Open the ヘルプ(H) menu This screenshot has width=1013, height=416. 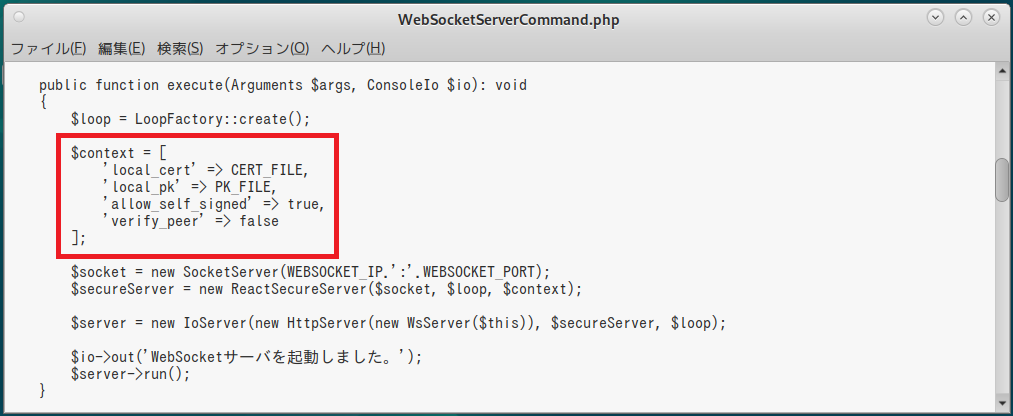353,48
